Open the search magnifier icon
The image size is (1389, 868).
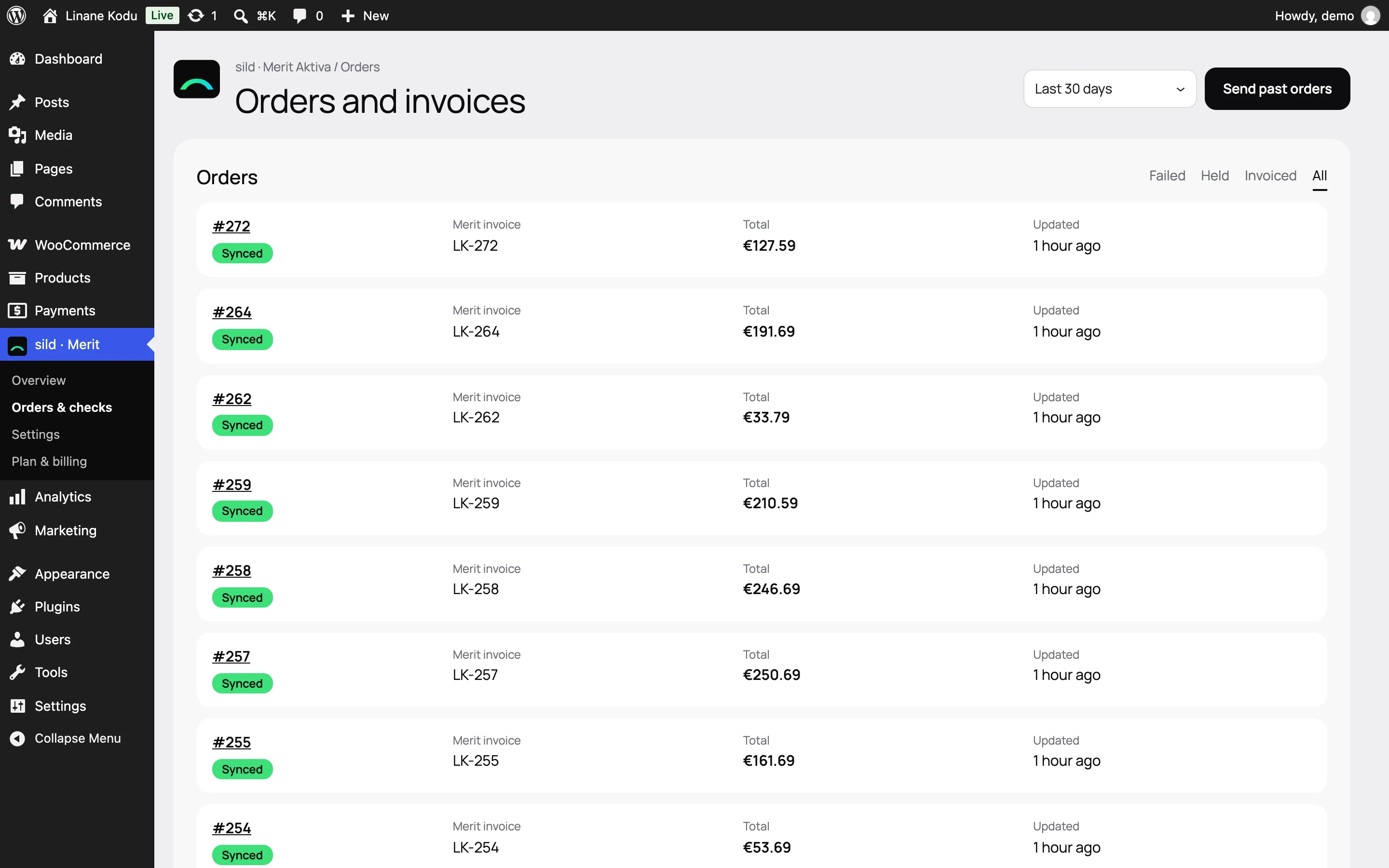pos(241,15)
